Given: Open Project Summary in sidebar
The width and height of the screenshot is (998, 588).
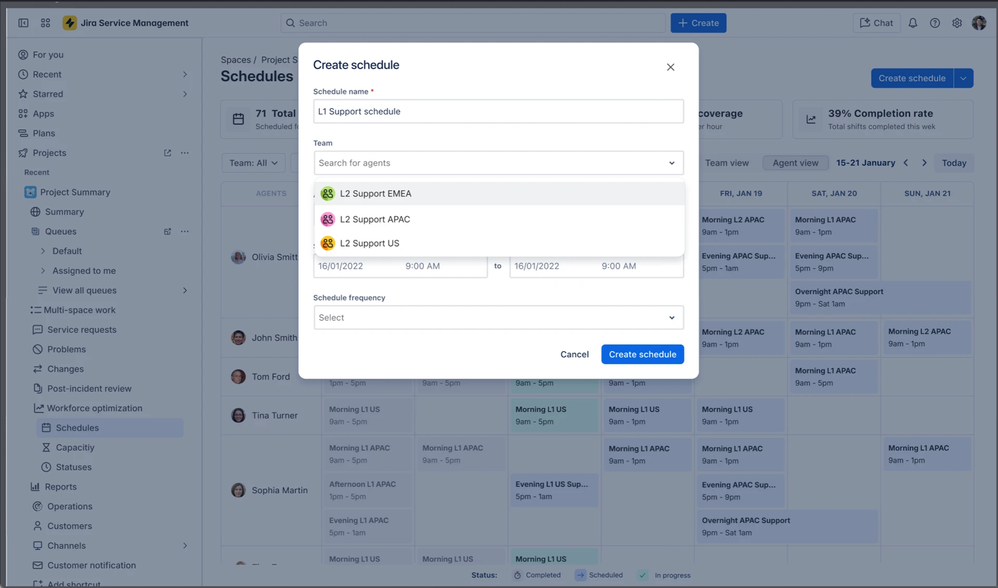Looking at the screenshot, I should (x=74, y=192).
